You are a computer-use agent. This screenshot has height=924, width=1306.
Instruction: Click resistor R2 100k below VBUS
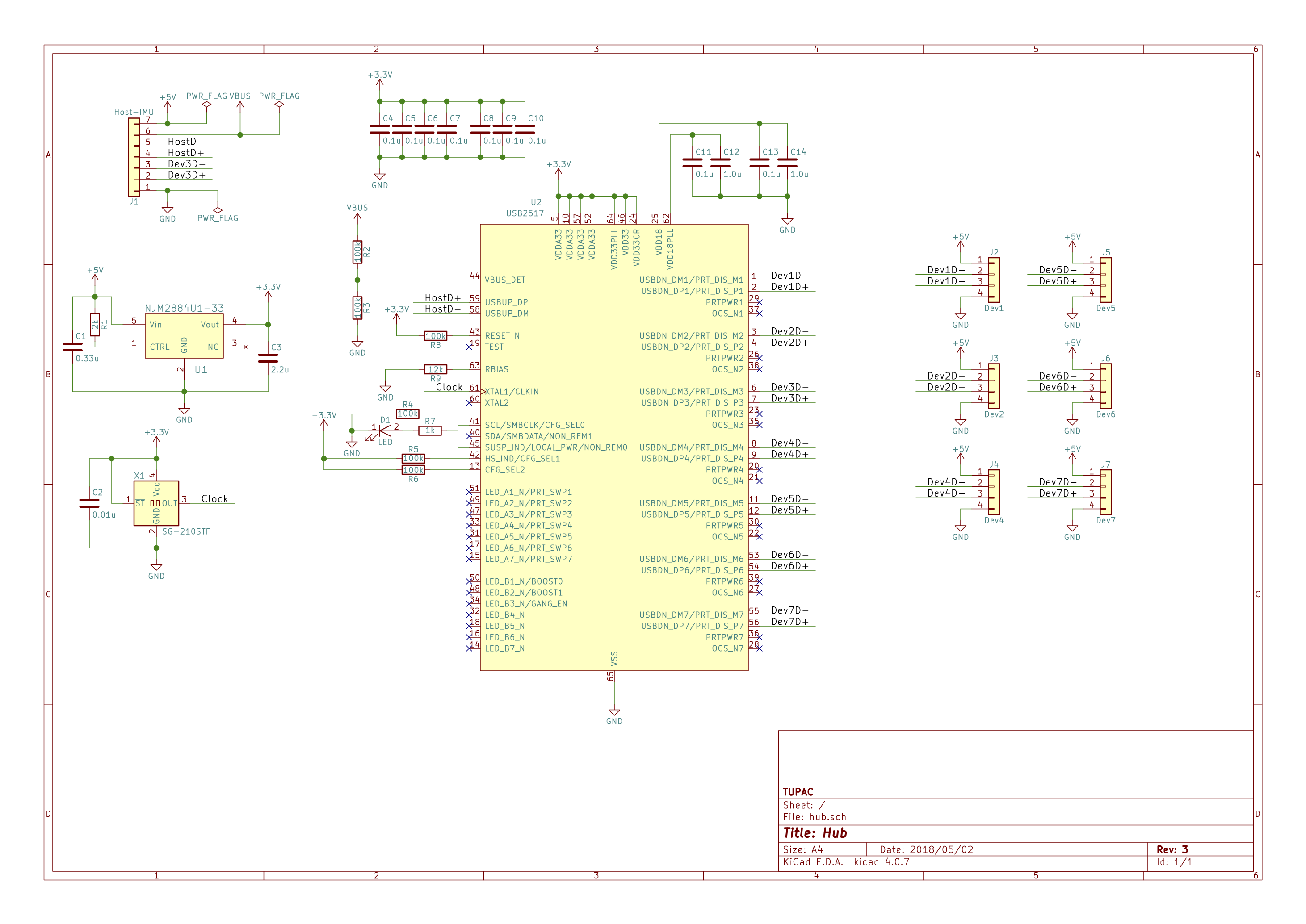(357, 251)
